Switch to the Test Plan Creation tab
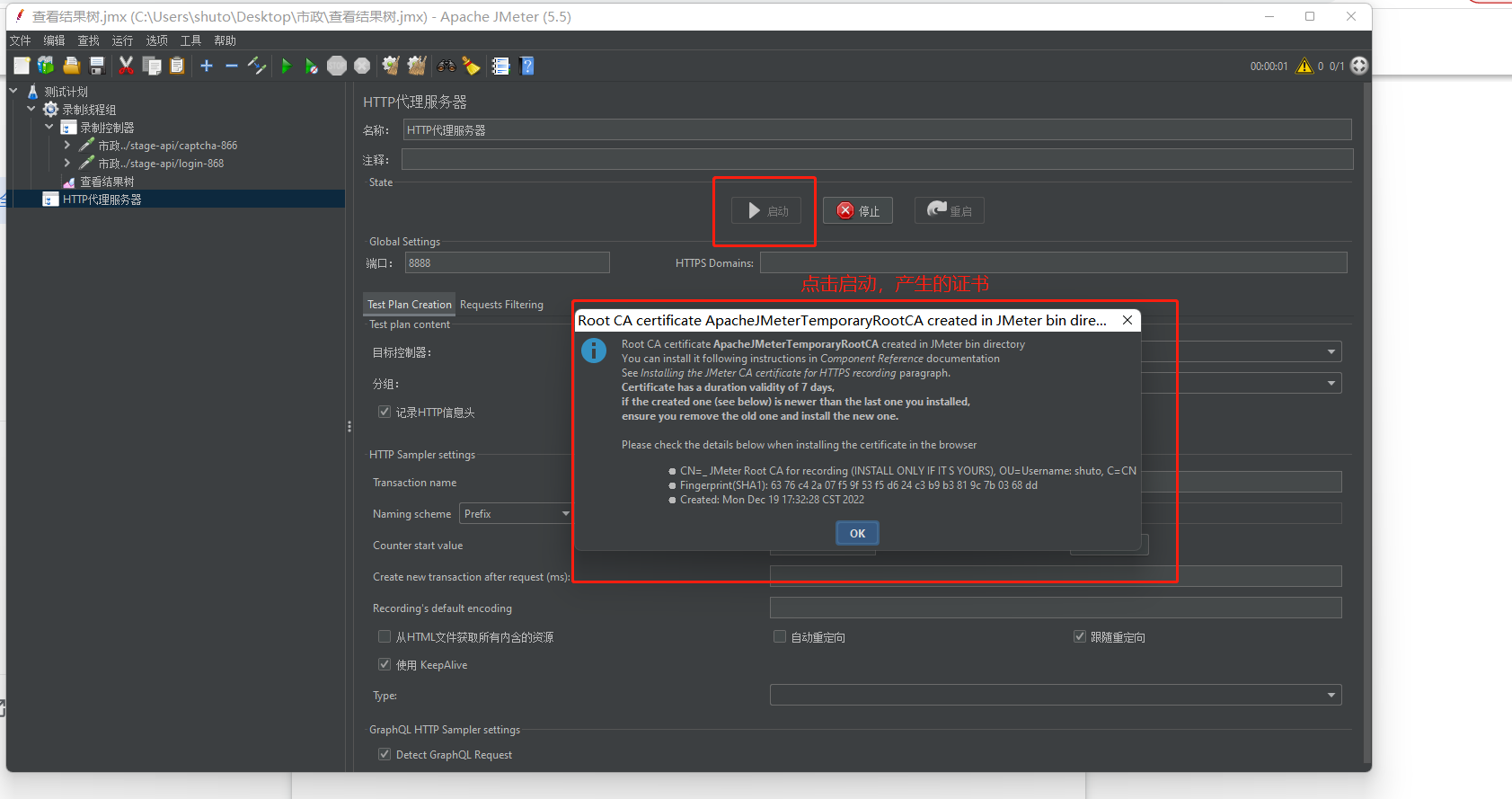 pyautogui.click(x=410, y=305)
